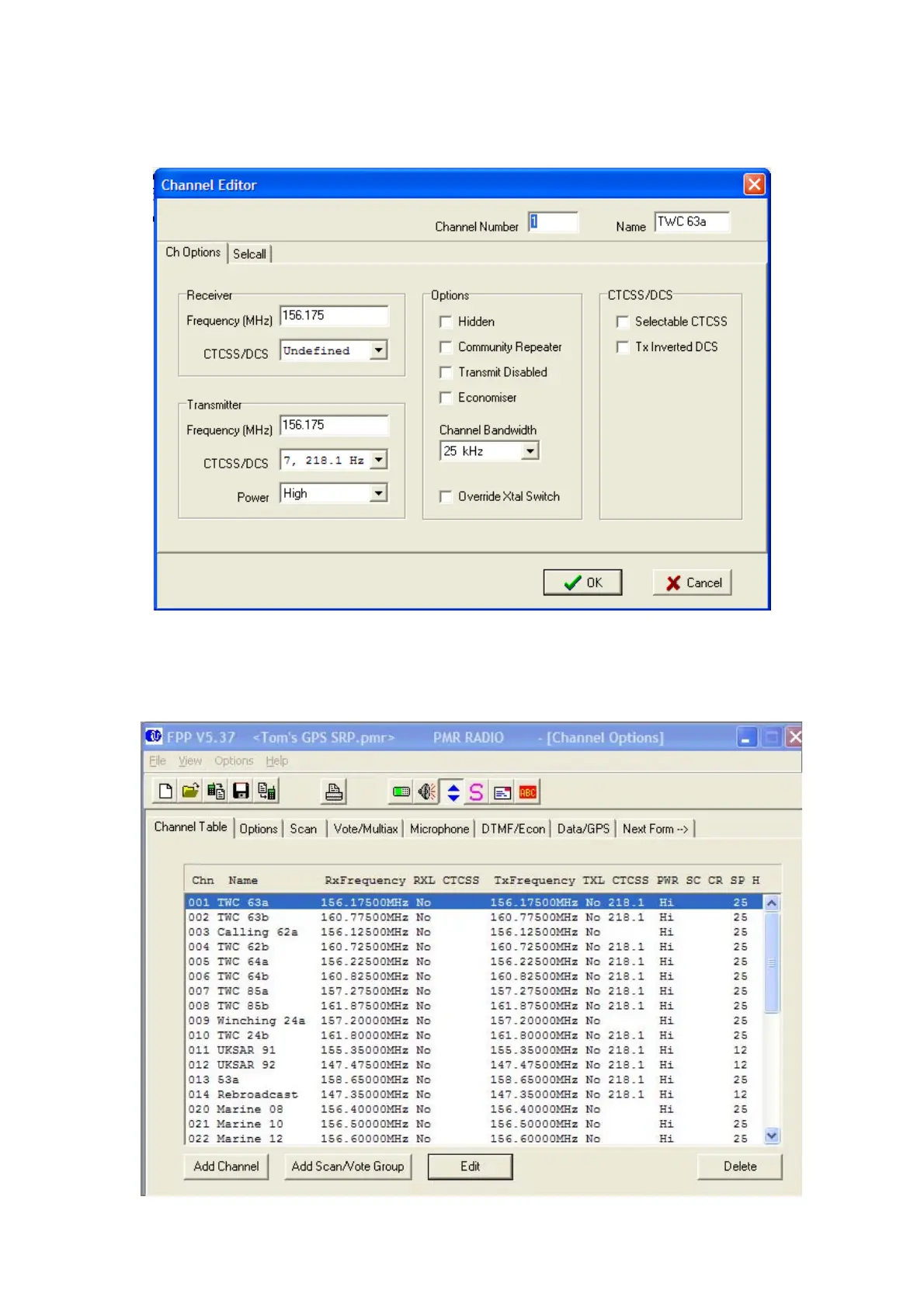Click the magenta S toolbar icon
Image resolution: width=924 pixels, height=1308 pixels.
point(477,791)
